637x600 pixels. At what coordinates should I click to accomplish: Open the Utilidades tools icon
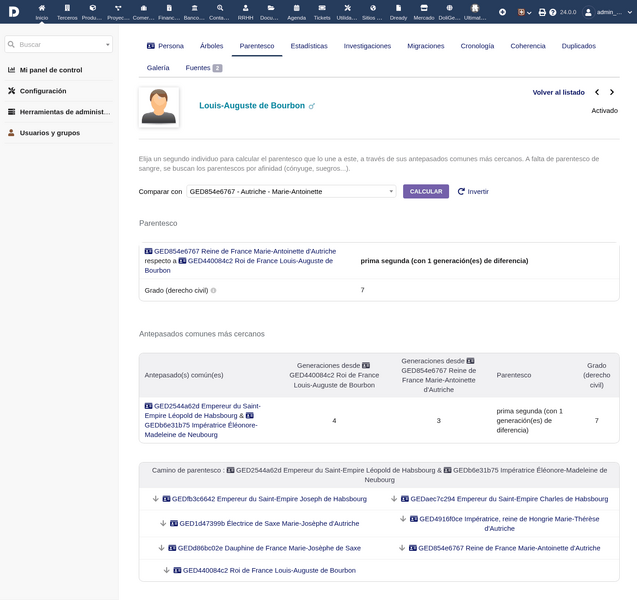click(347, 8)
